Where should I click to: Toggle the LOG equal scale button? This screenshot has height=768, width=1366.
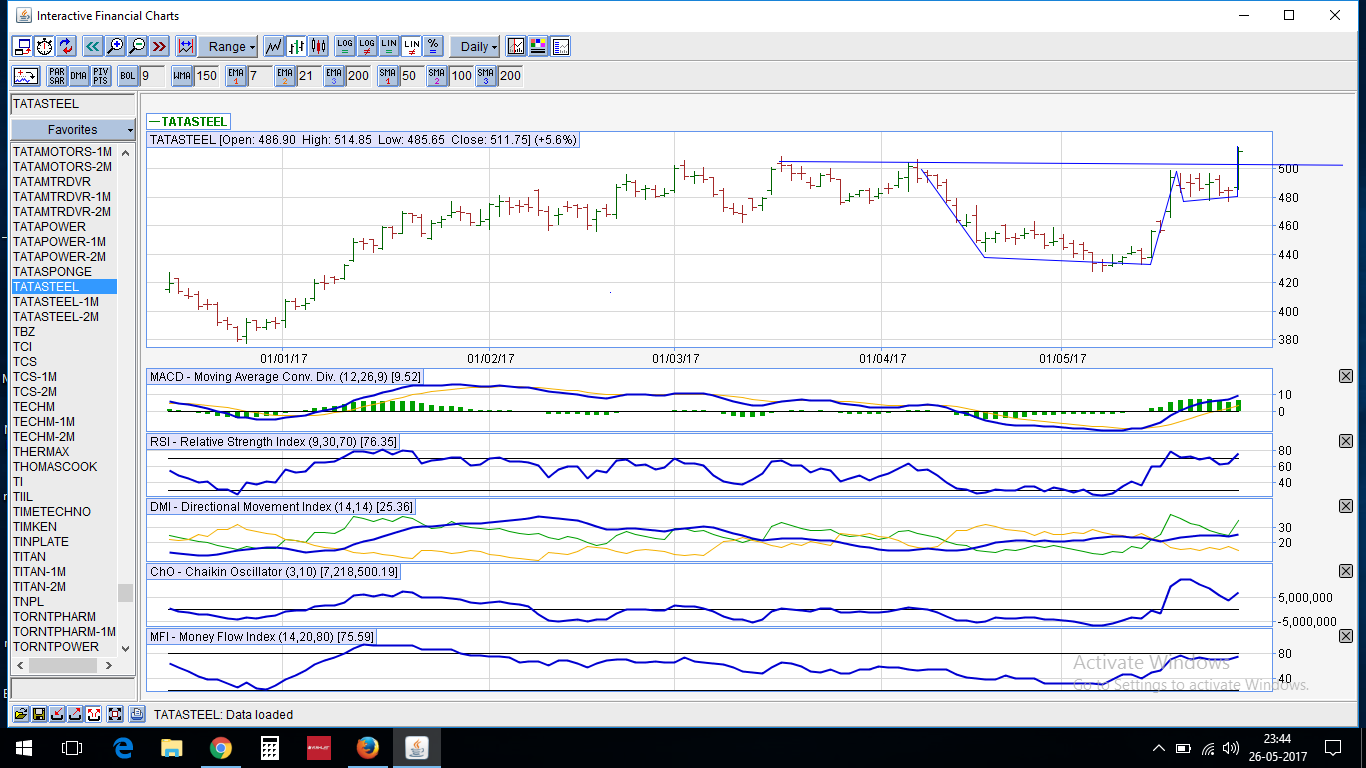(345, 46)
